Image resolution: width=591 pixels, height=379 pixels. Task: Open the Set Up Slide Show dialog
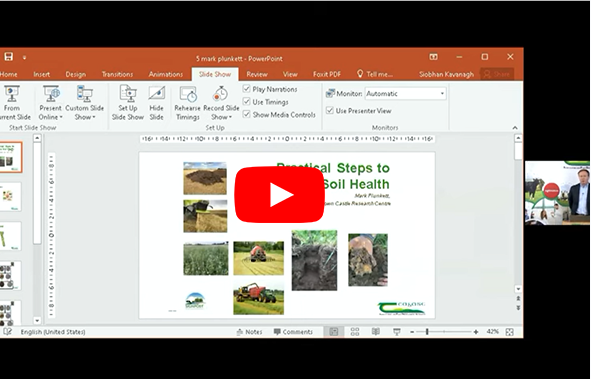pos(128,103)
